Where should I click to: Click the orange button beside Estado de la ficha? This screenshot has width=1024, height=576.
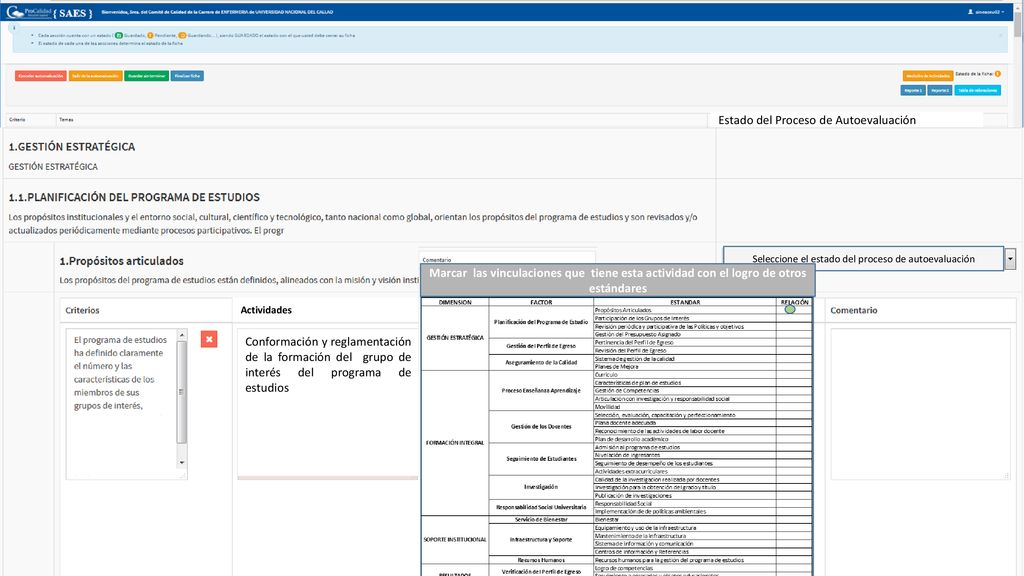[x=927, y=76]
